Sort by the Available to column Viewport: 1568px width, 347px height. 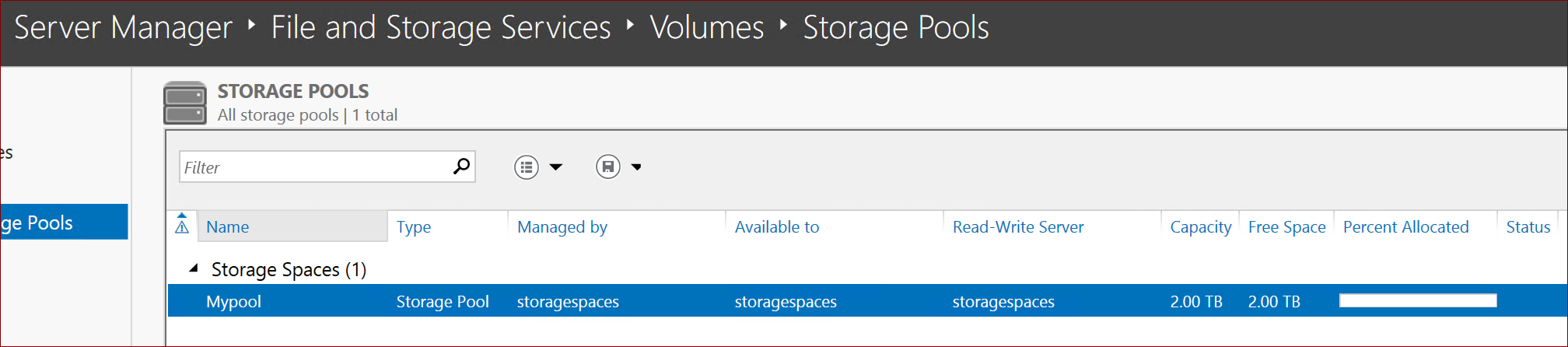(777, 227)
